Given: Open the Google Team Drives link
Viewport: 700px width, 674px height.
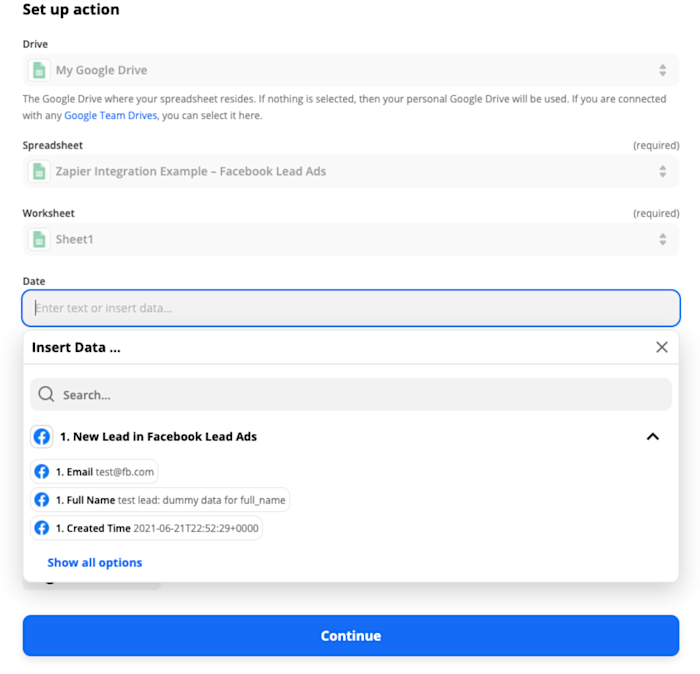Looking at the screenshot, I should pyautogui.click(x=111, y=116).
